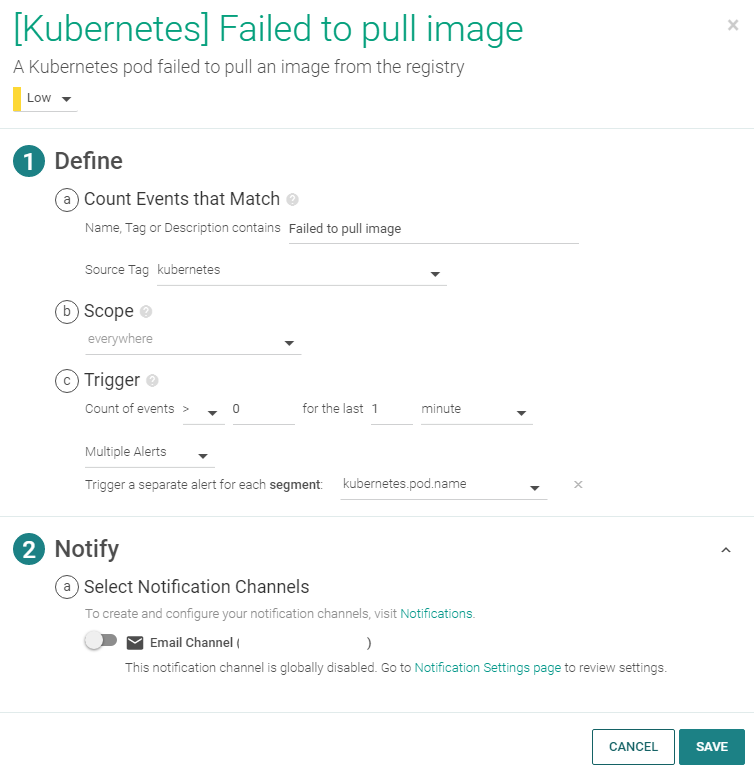Click the SAVE button

(x=712, y=747)
